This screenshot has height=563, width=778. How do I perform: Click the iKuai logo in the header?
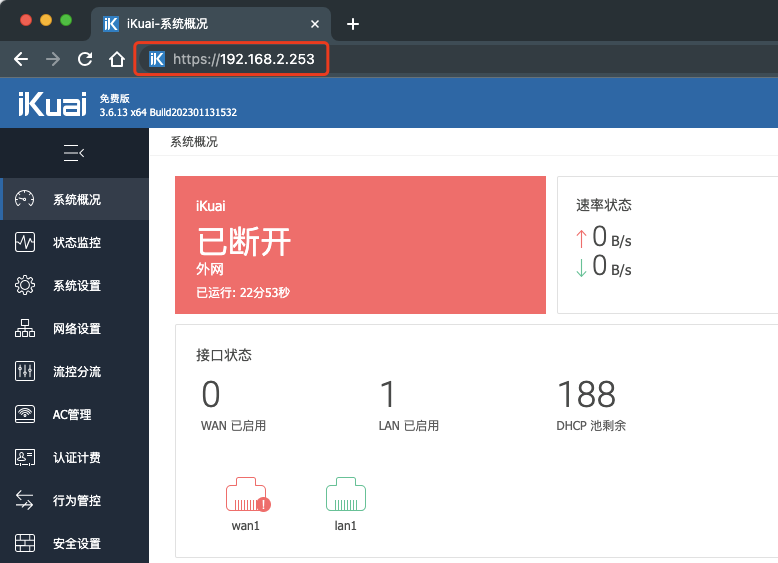point(52,104)
